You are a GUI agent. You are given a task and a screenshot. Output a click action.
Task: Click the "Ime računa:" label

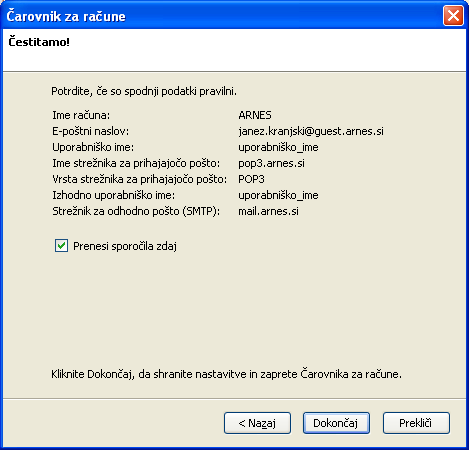pyautogui.click(x=81, y=115)
